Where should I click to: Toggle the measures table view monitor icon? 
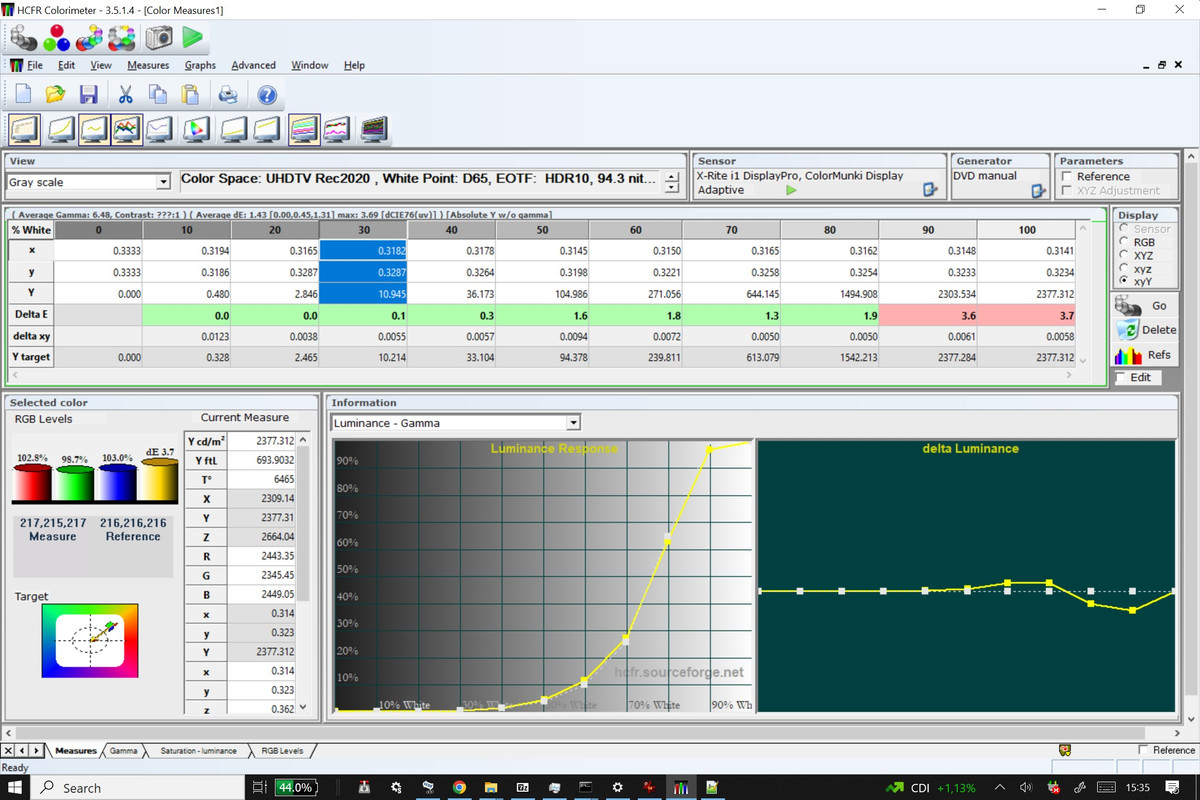[23, 129]
